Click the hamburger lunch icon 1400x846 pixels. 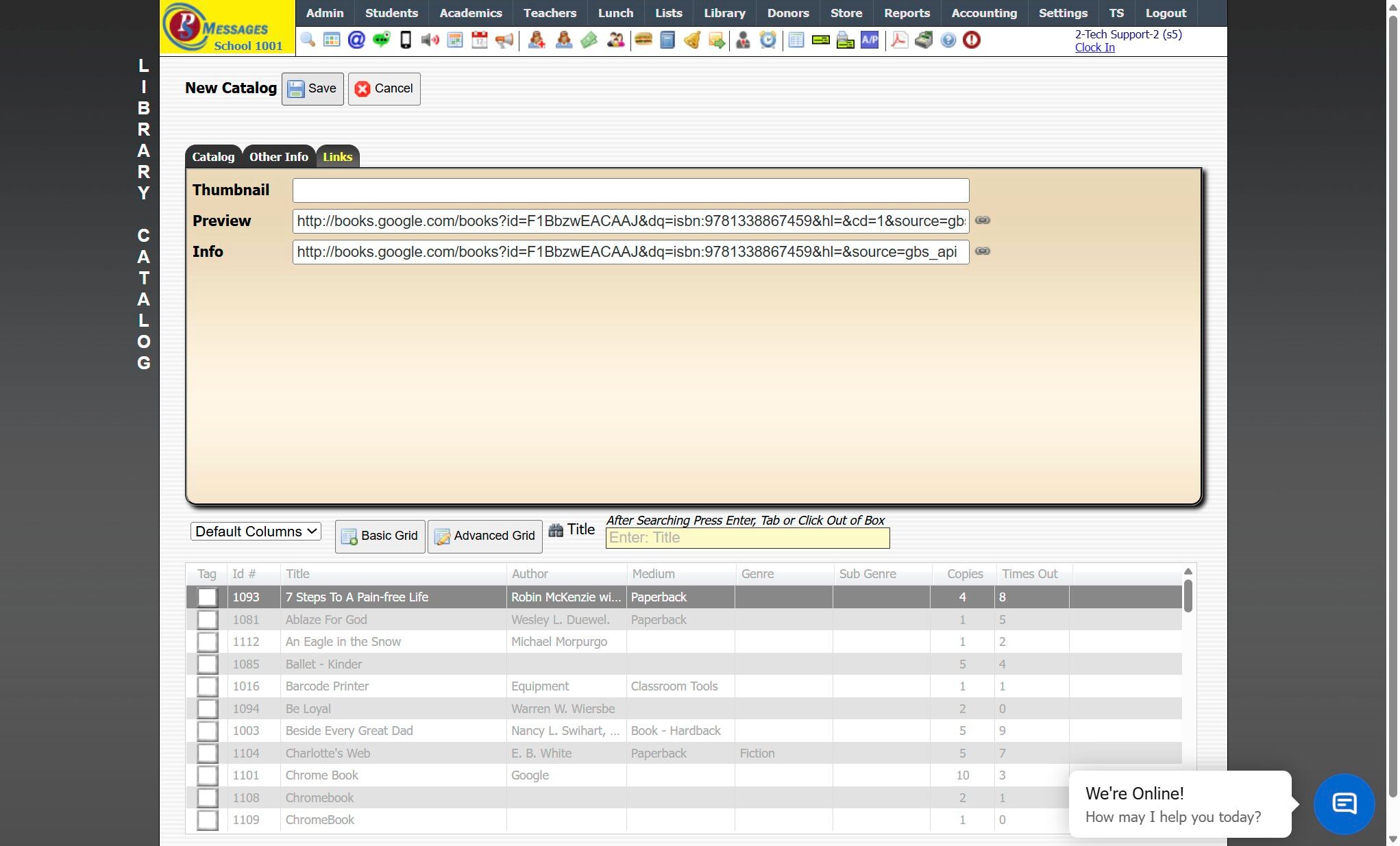coord(643,40)
